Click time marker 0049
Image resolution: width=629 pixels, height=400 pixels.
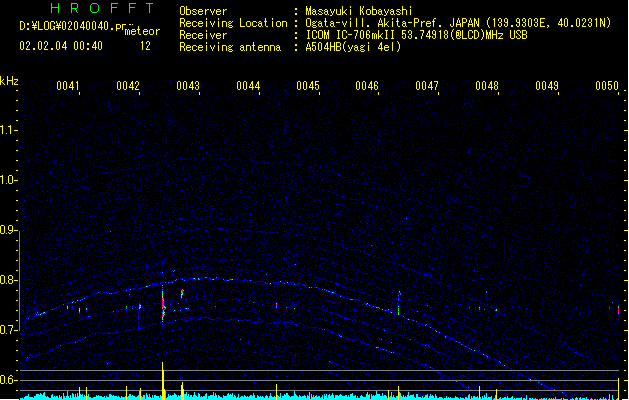pos(547,86)
